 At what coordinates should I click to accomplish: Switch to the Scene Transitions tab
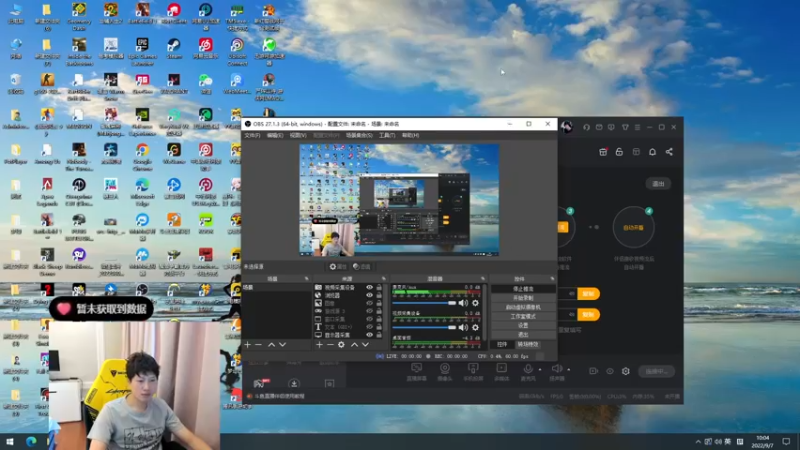click(x=528, y=344)
